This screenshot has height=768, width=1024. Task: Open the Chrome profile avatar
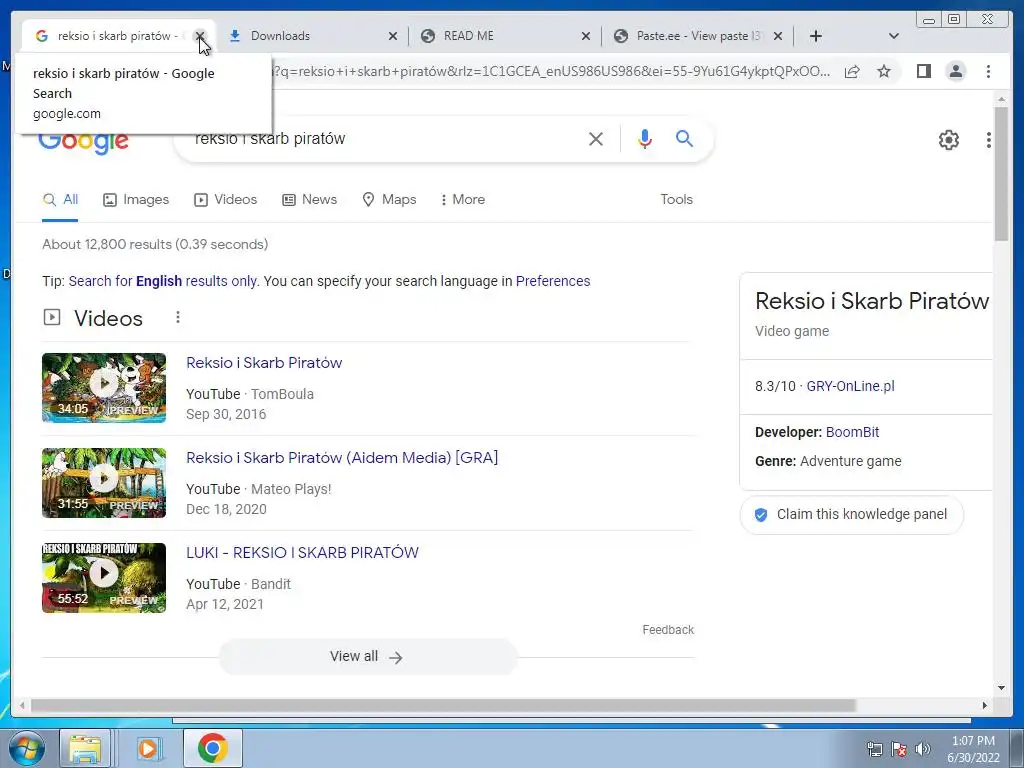[x=955, y=71]
